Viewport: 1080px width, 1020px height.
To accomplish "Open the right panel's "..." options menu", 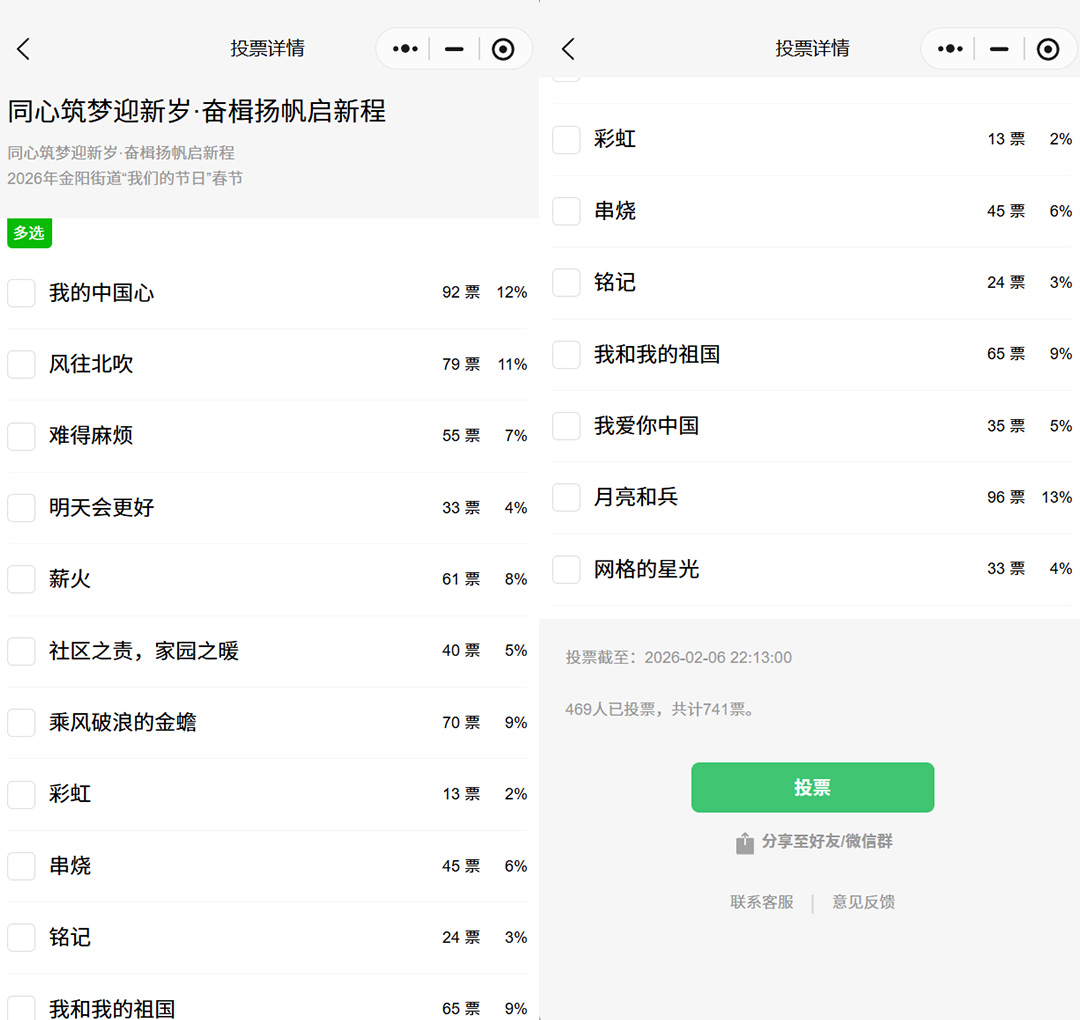I will [949, 48].
